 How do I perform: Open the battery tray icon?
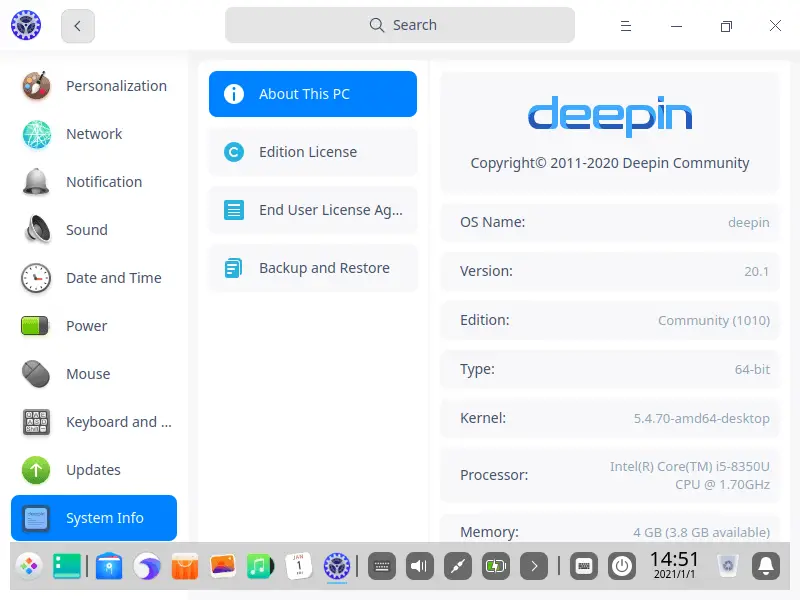coord(495,566)
